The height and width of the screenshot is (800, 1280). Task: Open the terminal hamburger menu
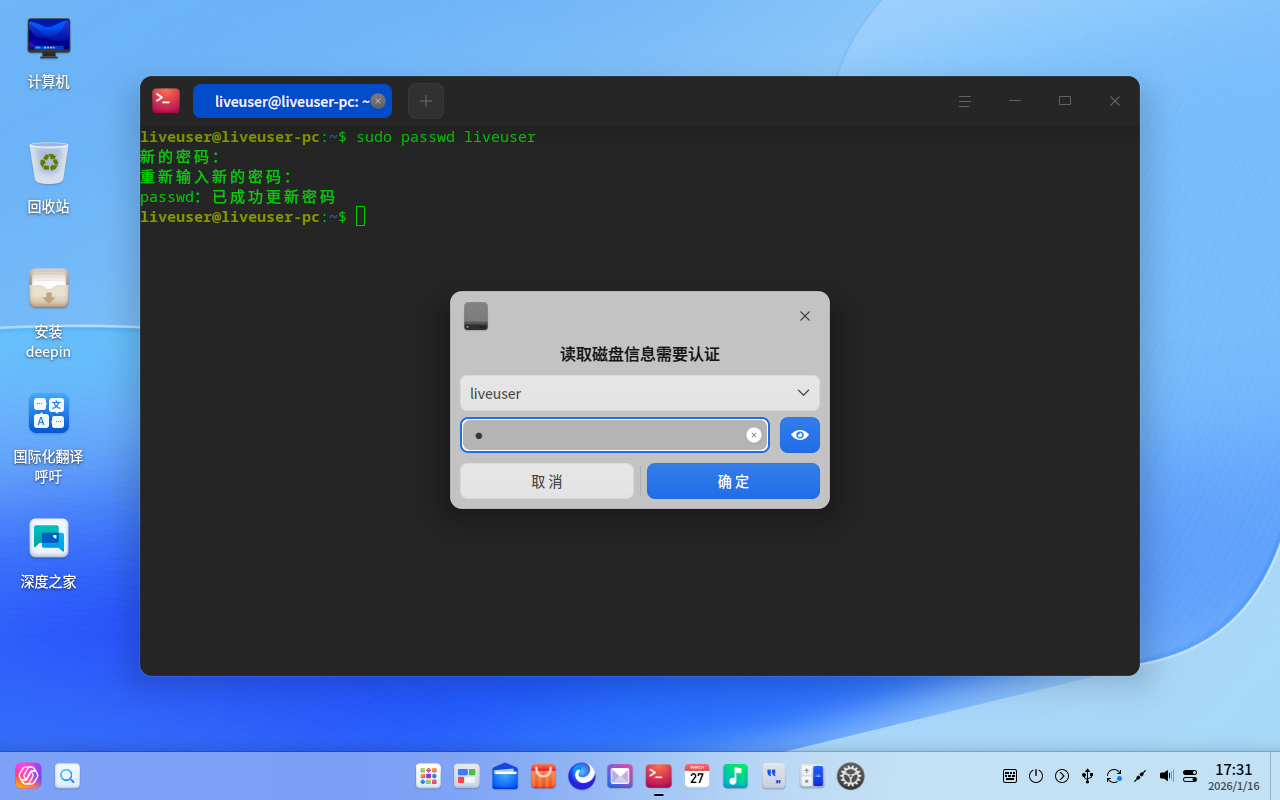pos(965,101)
